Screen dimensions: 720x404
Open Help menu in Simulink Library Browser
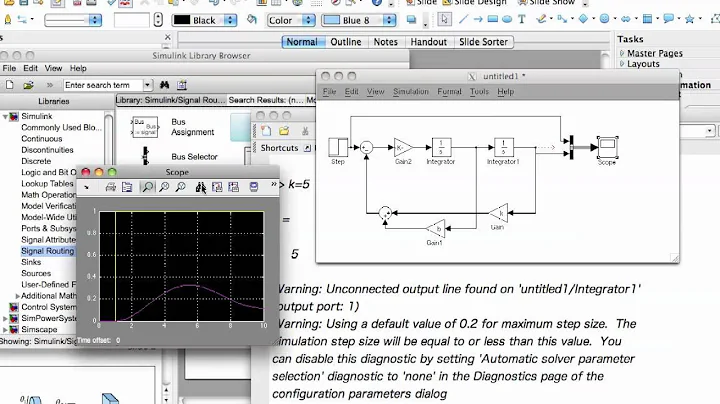(78, 68)
